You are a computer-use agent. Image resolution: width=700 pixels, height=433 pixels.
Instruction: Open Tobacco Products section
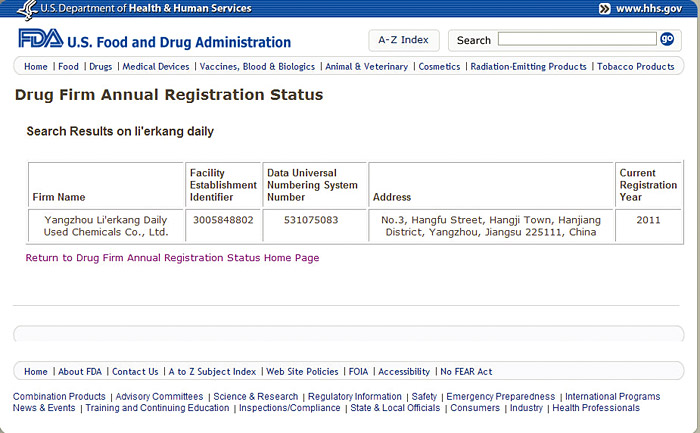click(x=636, y=67)
